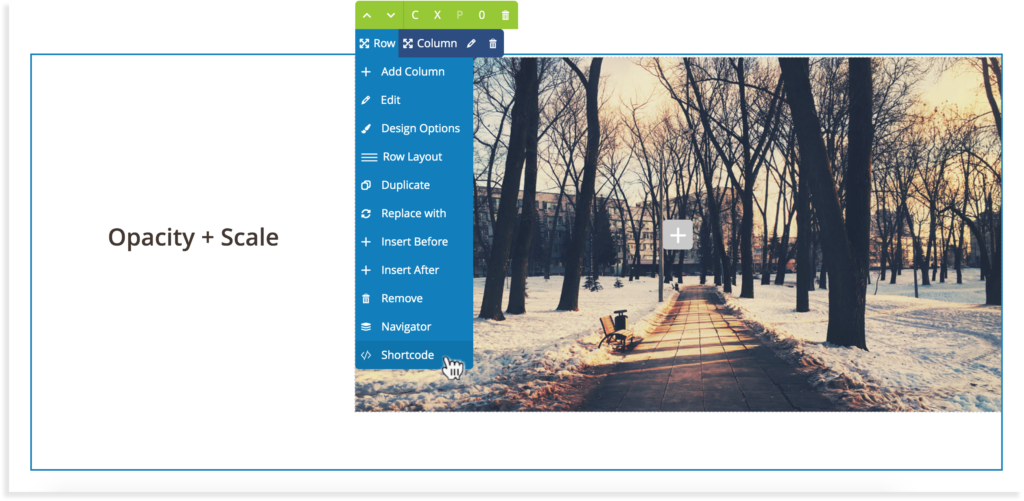The image size is (1024, 501).
Task: Choose Duplicate from the row menu
Action: (x=414, y=185)
